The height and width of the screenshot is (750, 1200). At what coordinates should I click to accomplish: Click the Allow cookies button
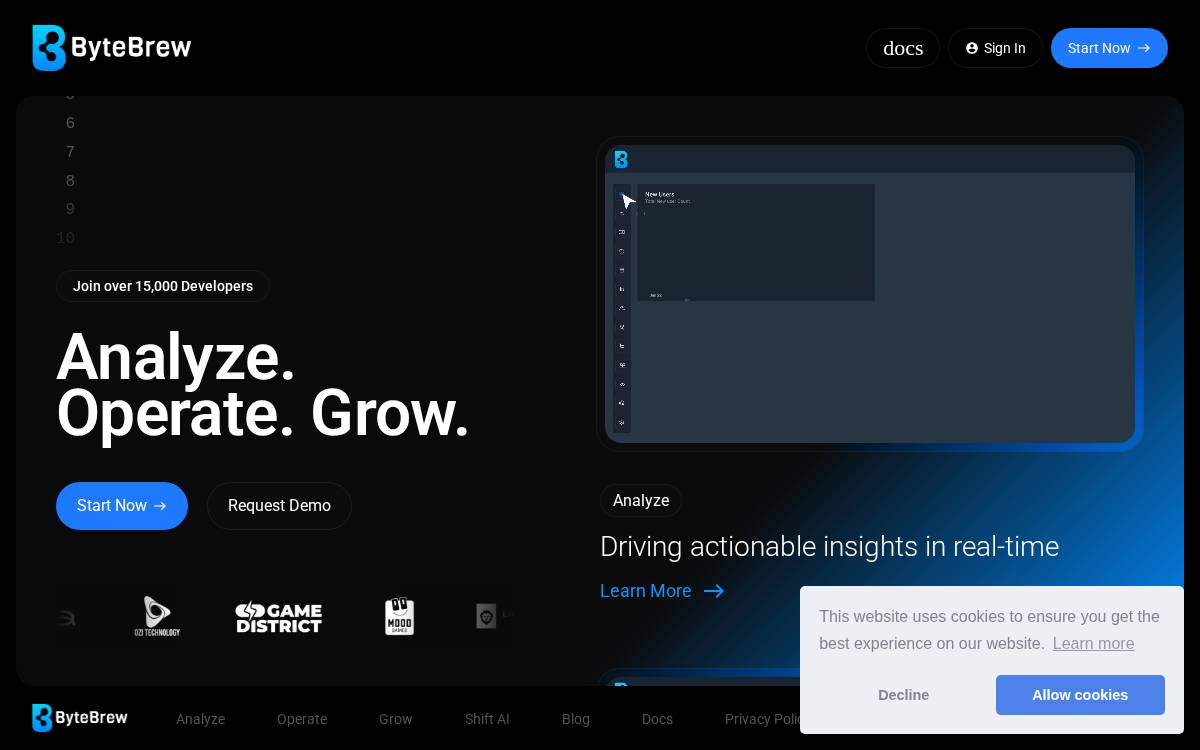1080,695
